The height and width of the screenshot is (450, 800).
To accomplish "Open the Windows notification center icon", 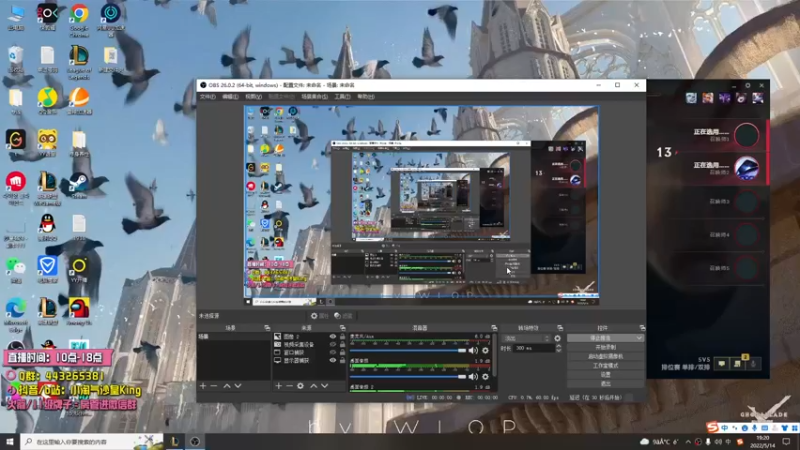I will (786, 442).
